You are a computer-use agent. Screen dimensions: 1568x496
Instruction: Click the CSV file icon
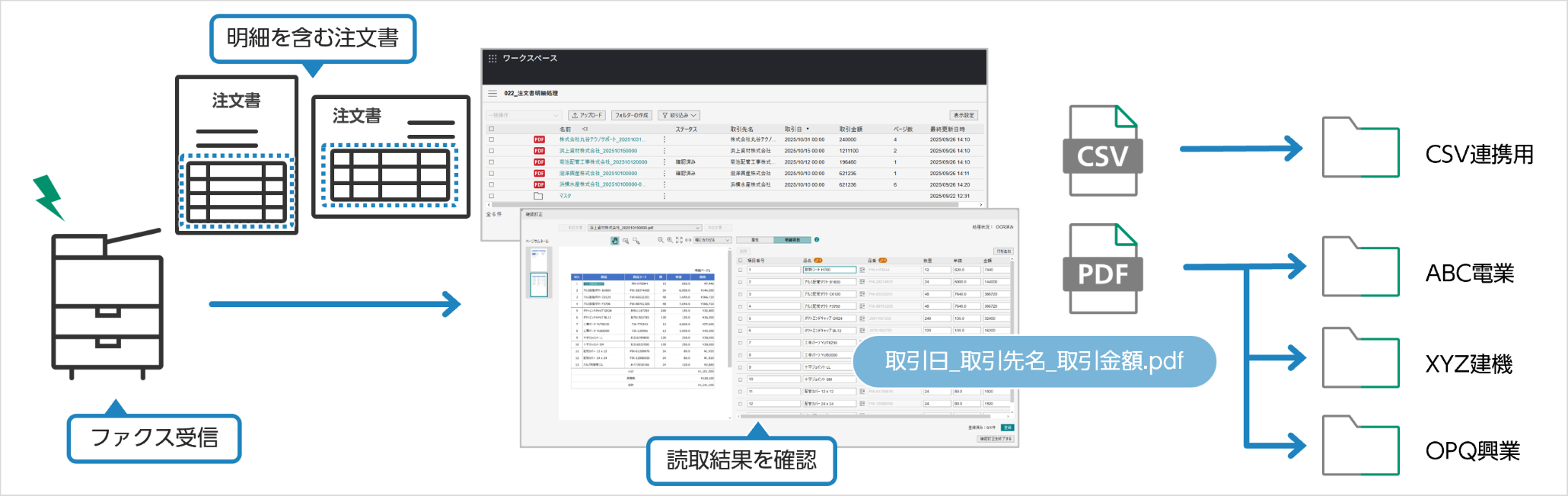tap(1103, 151)
